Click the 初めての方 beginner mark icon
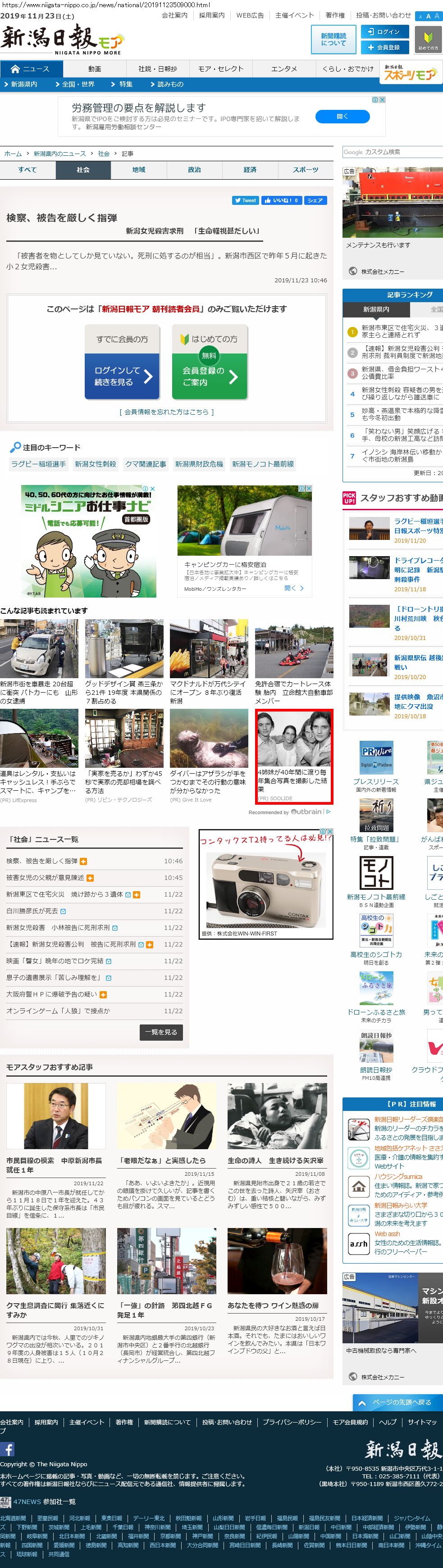The width and height of the screenshot is (443, 1568). [428, 40]
